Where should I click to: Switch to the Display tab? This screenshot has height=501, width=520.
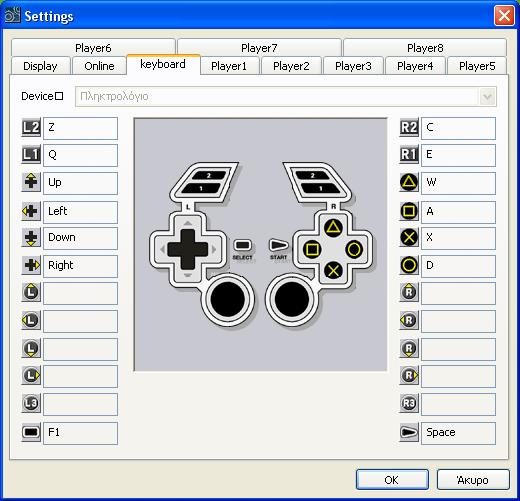40,66
